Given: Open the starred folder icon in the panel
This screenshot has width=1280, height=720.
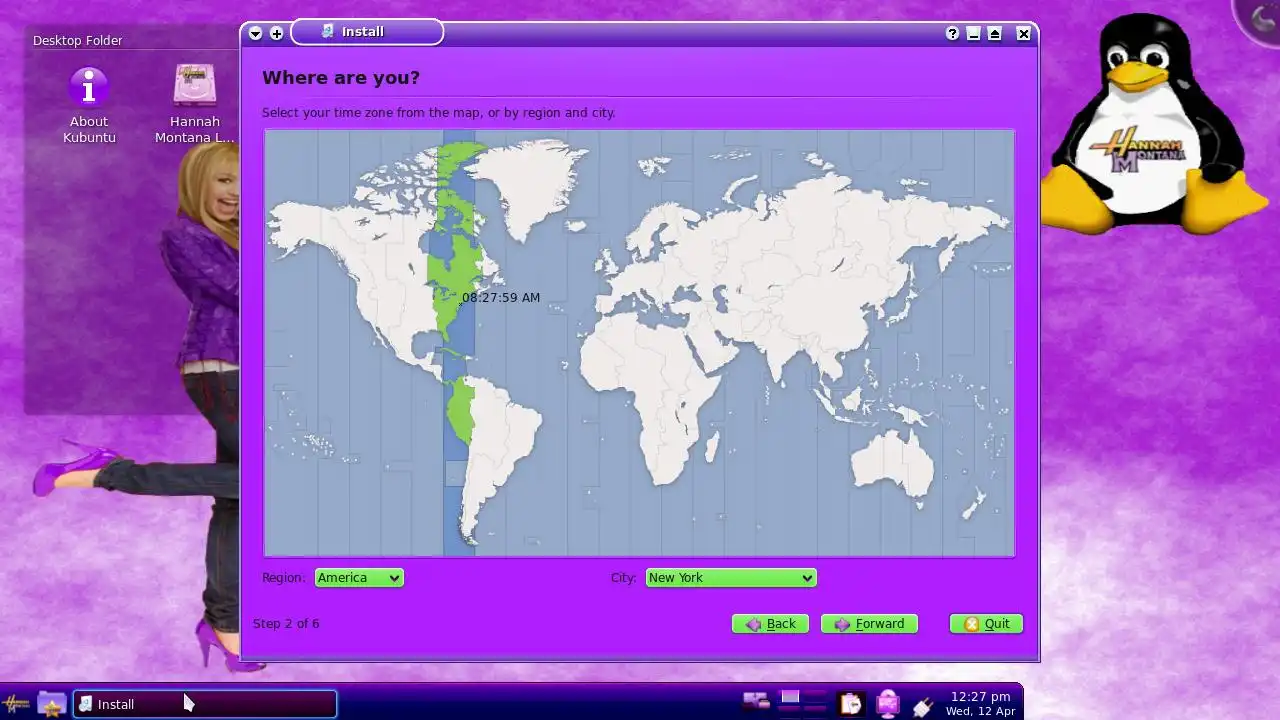Looking at the screenshot, I should coord(52,704).
